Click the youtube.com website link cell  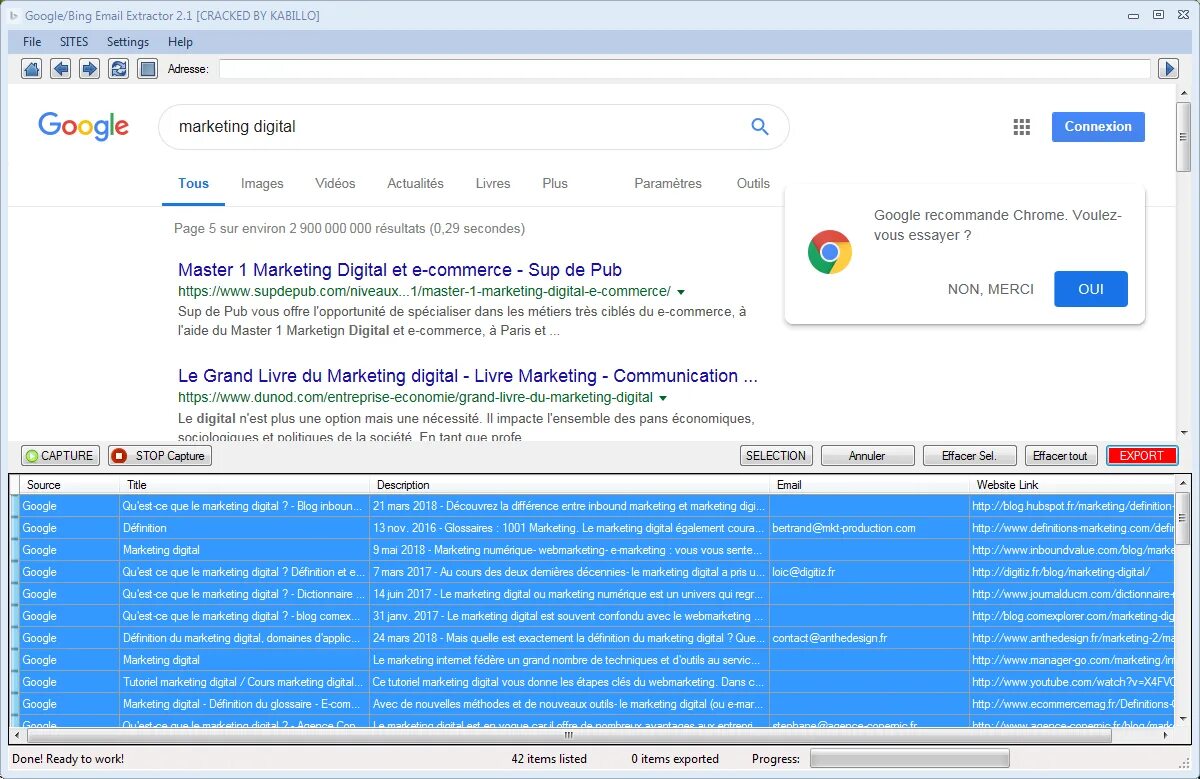[x=1072, y=682]
